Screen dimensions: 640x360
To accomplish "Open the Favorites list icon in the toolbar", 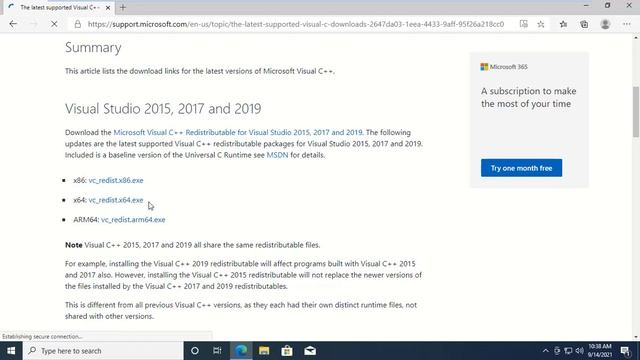I will tap(563, 24).
